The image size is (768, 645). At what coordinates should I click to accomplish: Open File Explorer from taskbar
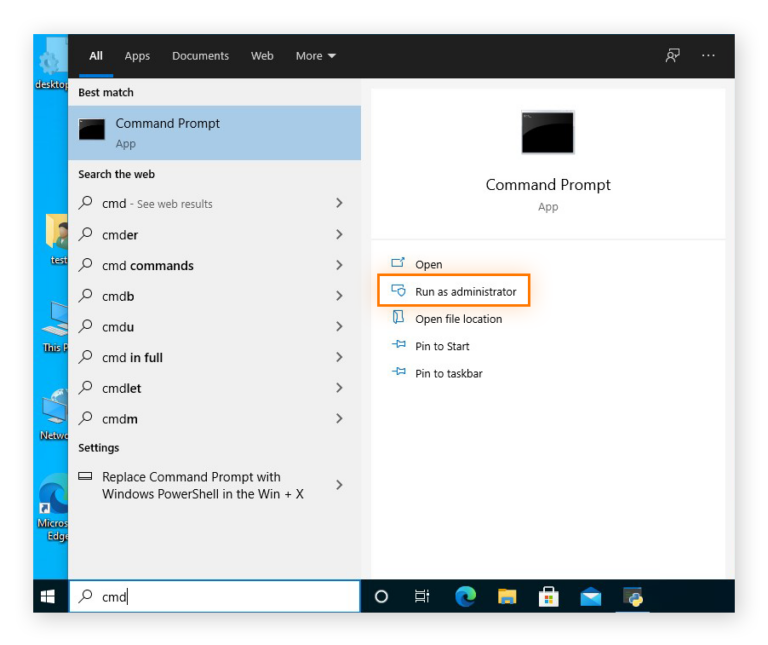[507, 597]
